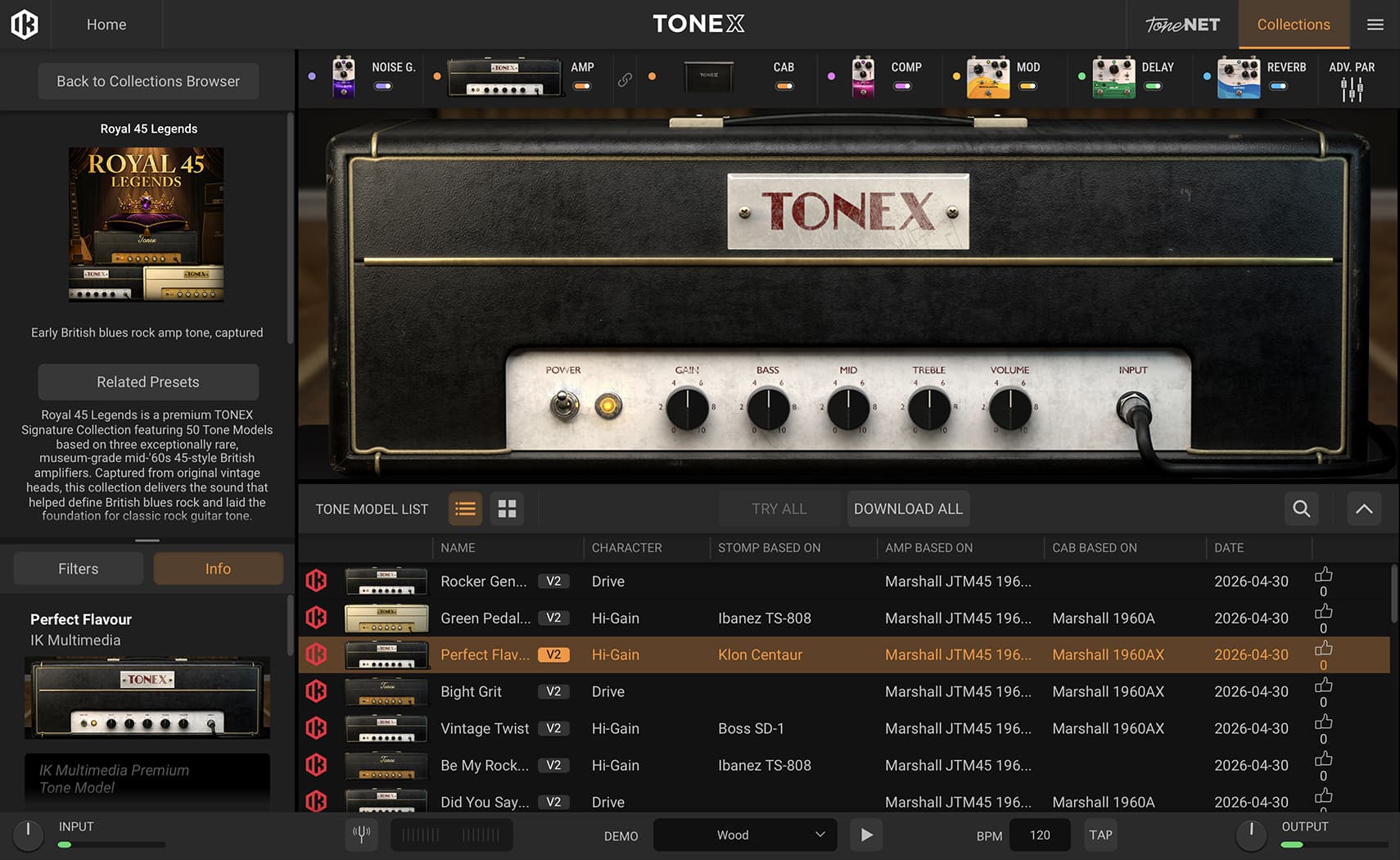Screen dimensions: 1400x860
Task: Click IK logo icon on Rocker Gen row
Action: click(316, 581)
